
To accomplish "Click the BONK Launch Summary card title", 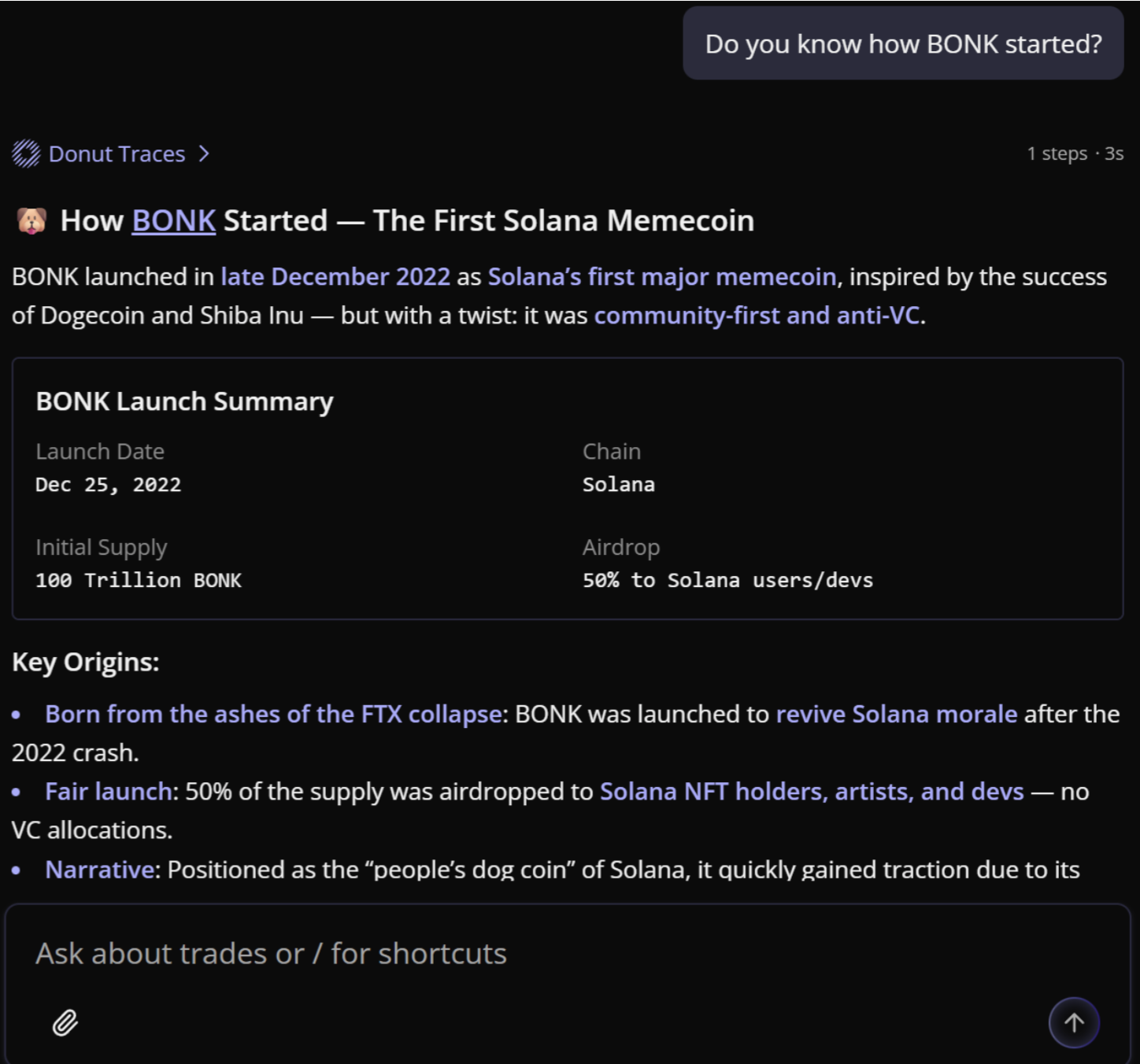I will click(x=184, y=401).
